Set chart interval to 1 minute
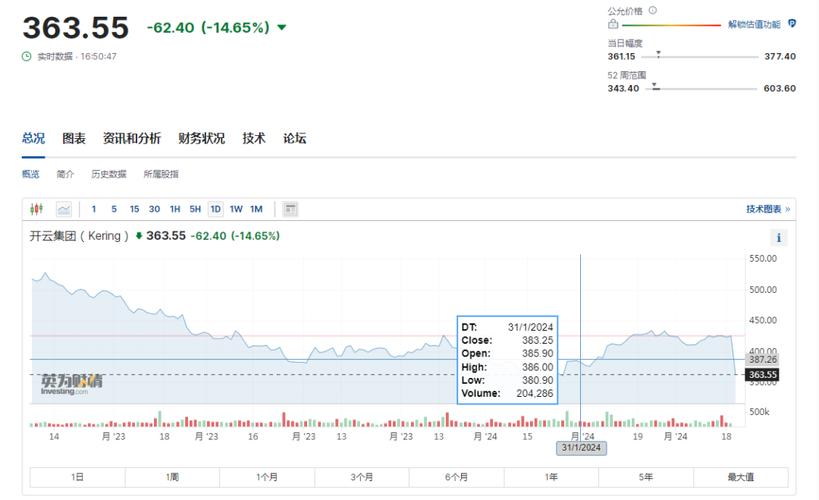The width and height of the screenshot is (819, 500). [x=94, y=209]
